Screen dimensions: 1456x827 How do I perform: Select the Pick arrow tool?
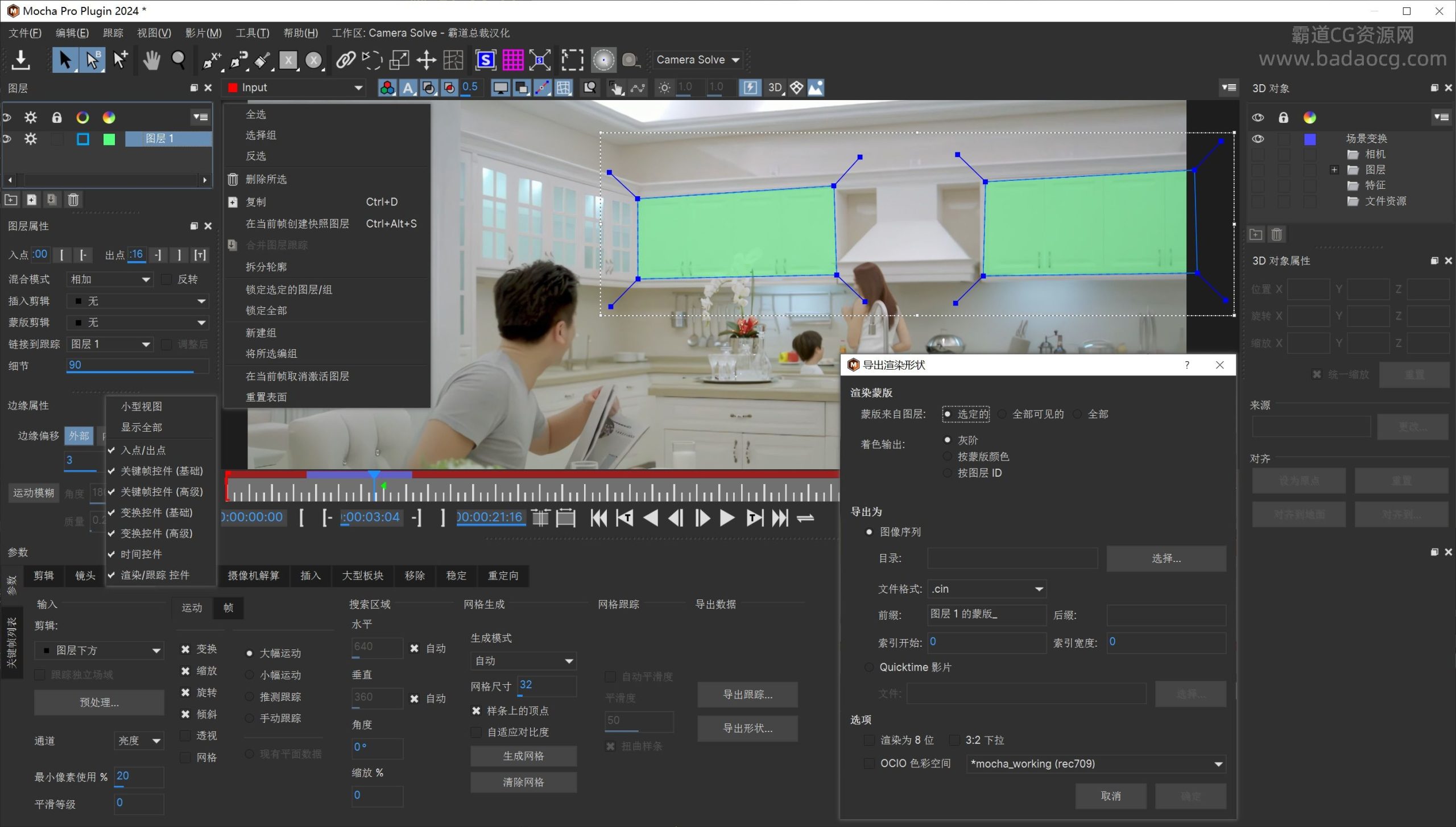(65, 60)
